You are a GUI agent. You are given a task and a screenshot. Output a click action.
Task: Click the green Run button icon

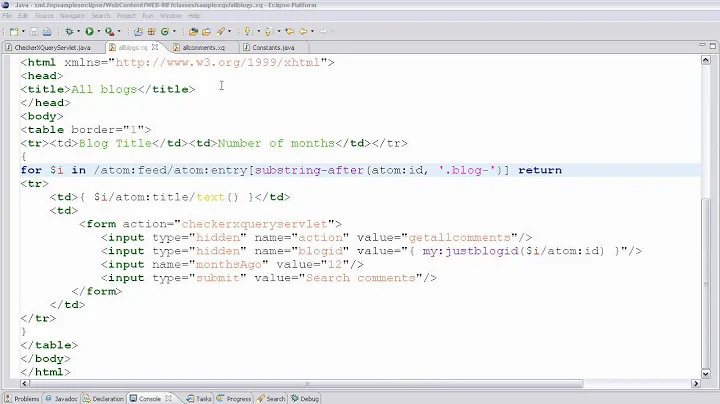click(x=90, y=32)
